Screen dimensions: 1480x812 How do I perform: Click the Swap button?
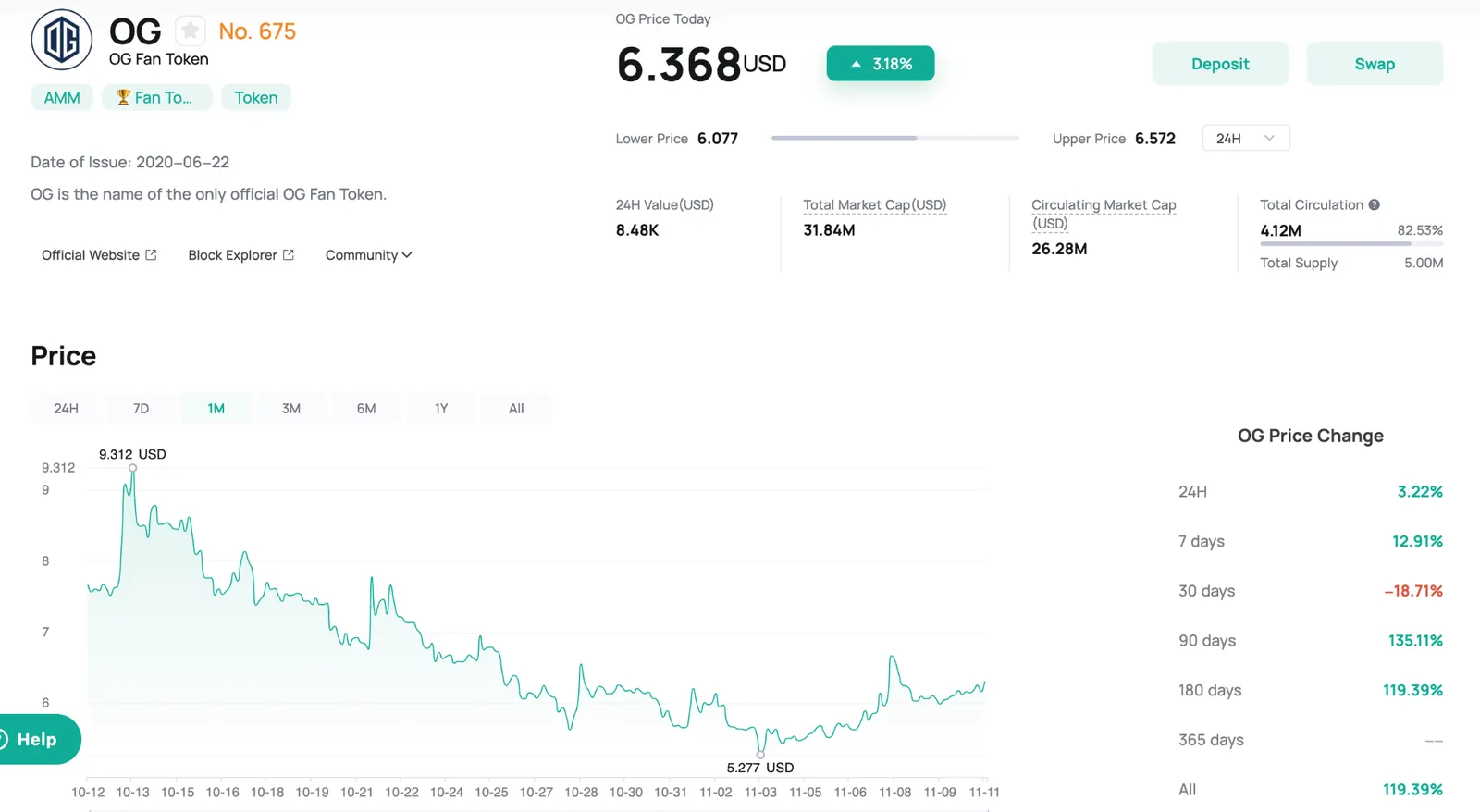(1375, 64)
